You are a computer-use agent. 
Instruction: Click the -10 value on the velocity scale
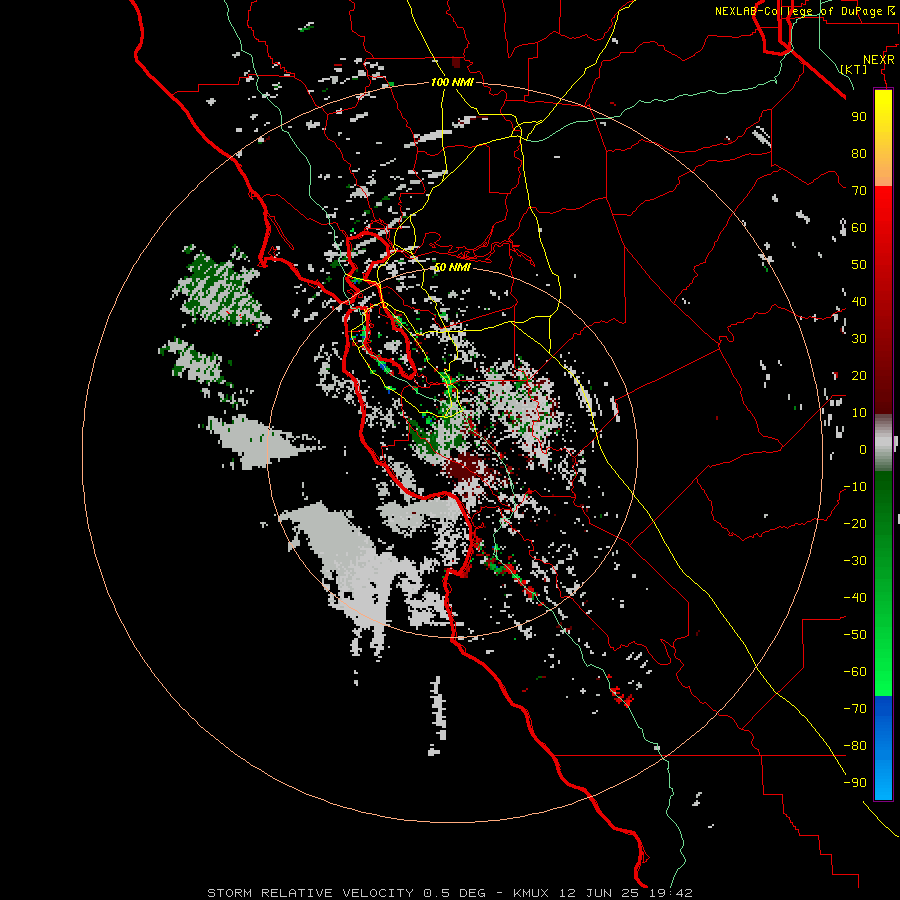click(855, 487)
